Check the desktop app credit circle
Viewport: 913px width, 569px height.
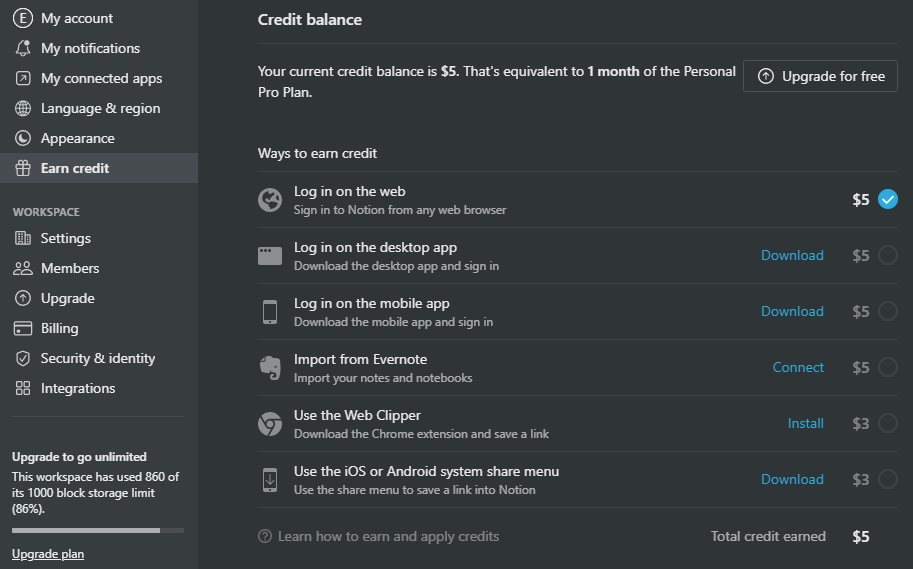coord(887,255)
